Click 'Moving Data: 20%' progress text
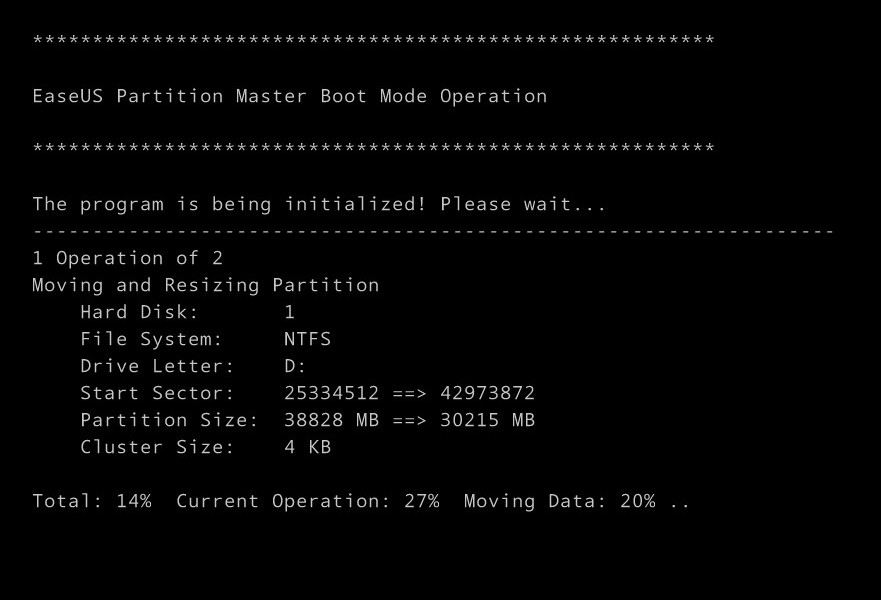The height and width of the screenshot is (600, 881). tap(560, 501)
